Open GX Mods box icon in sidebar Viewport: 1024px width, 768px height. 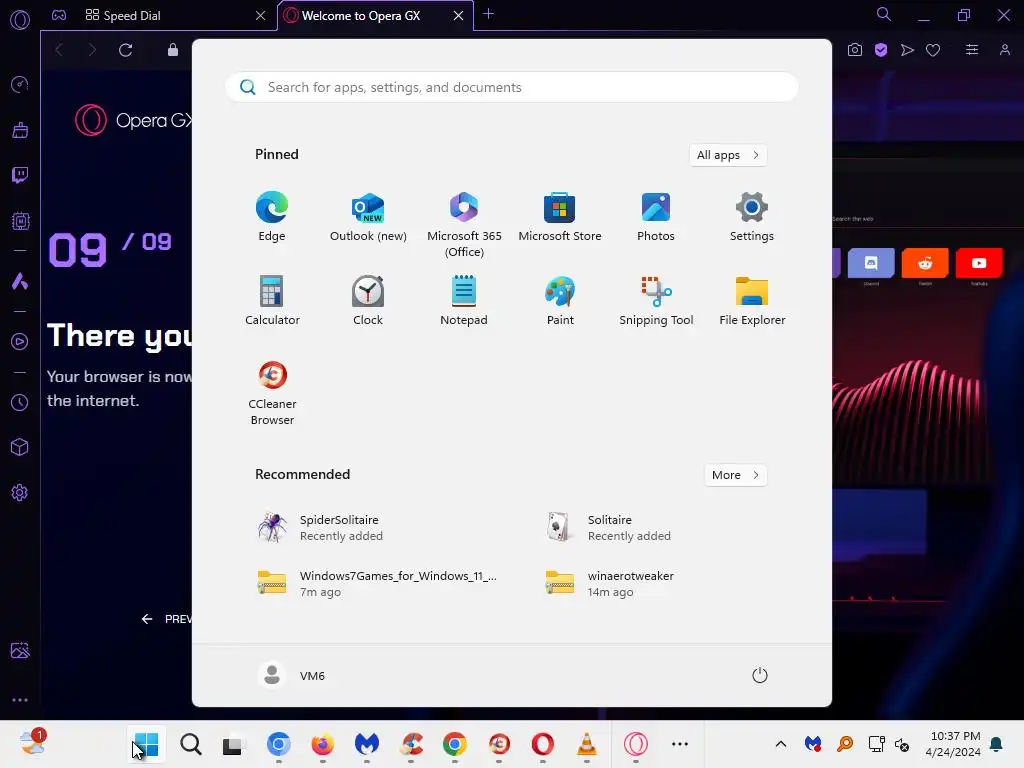click(x=20, y=221)
